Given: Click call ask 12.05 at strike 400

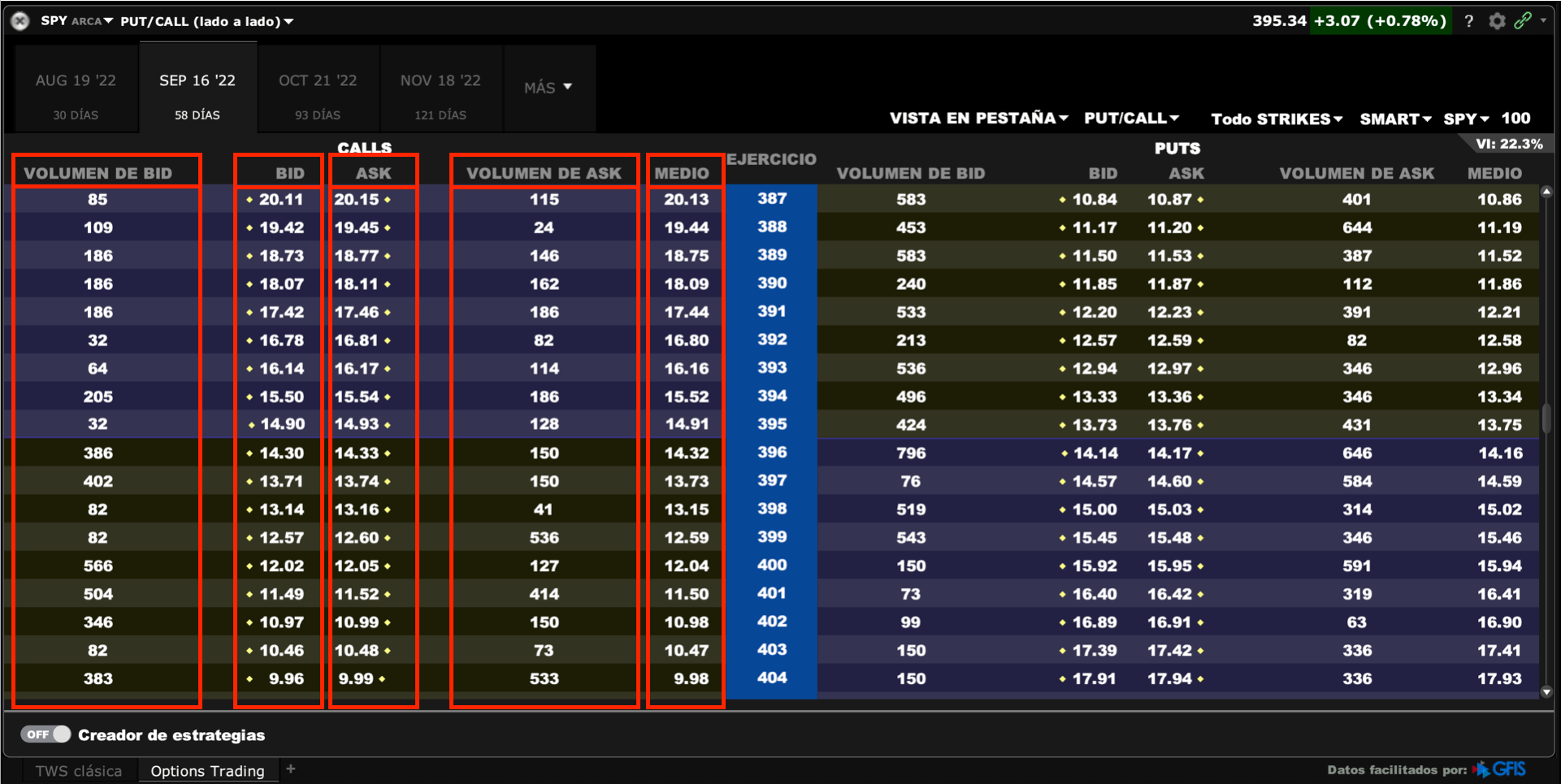Looking at the screenshot, I should point(357,565).
